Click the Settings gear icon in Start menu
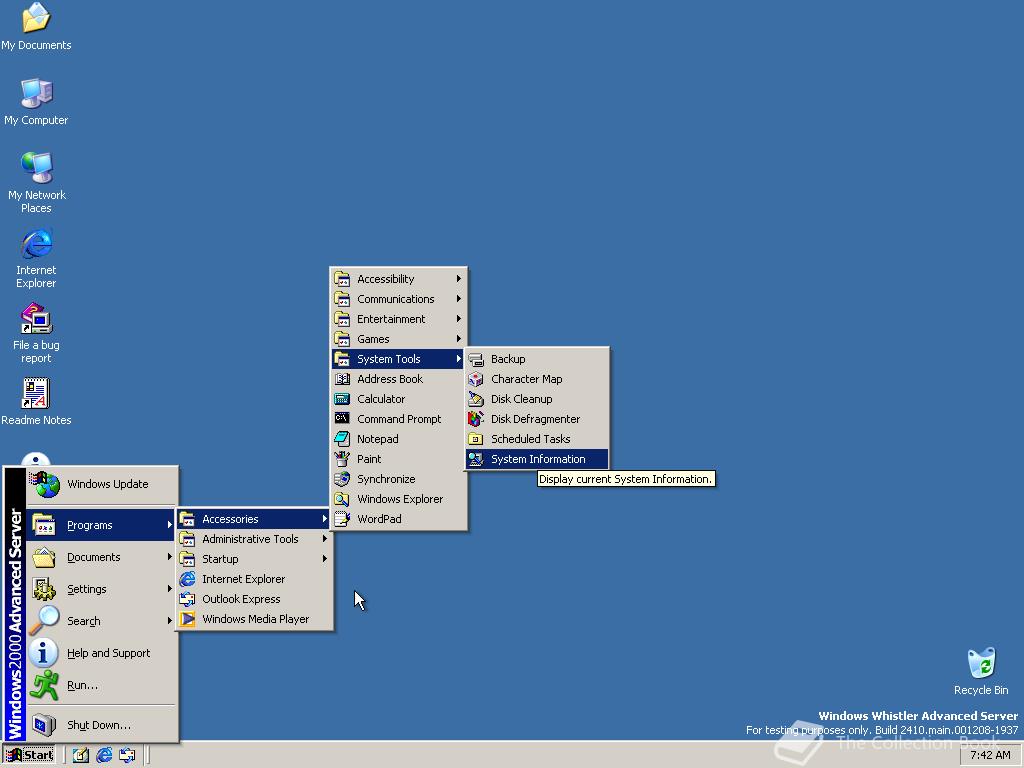Image resolution: width=1024 pixels, height=768 pixels. pyautogui.click(x=44, y=589)
